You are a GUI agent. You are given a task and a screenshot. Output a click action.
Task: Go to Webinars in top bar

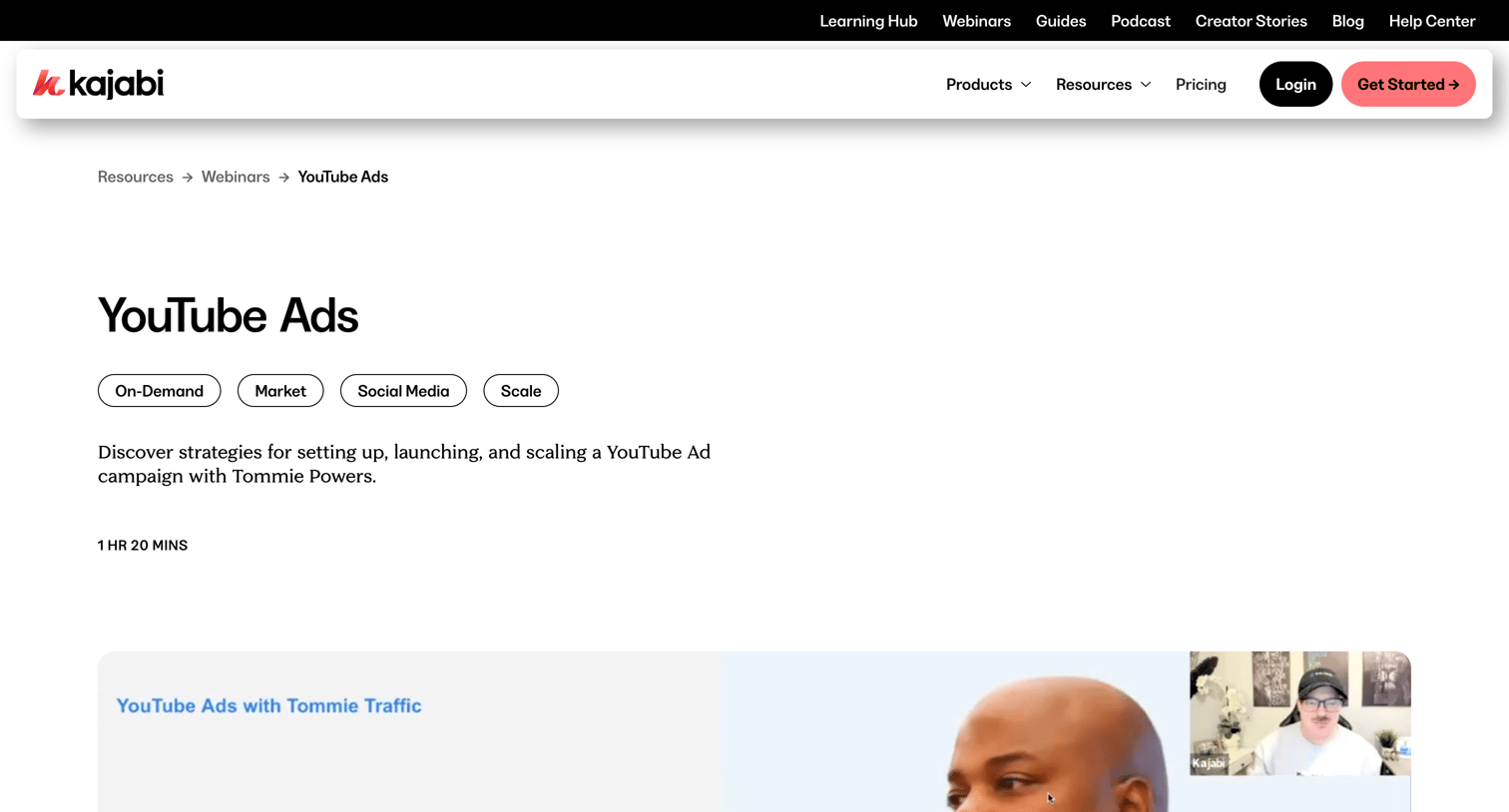[x=976, y=21]
